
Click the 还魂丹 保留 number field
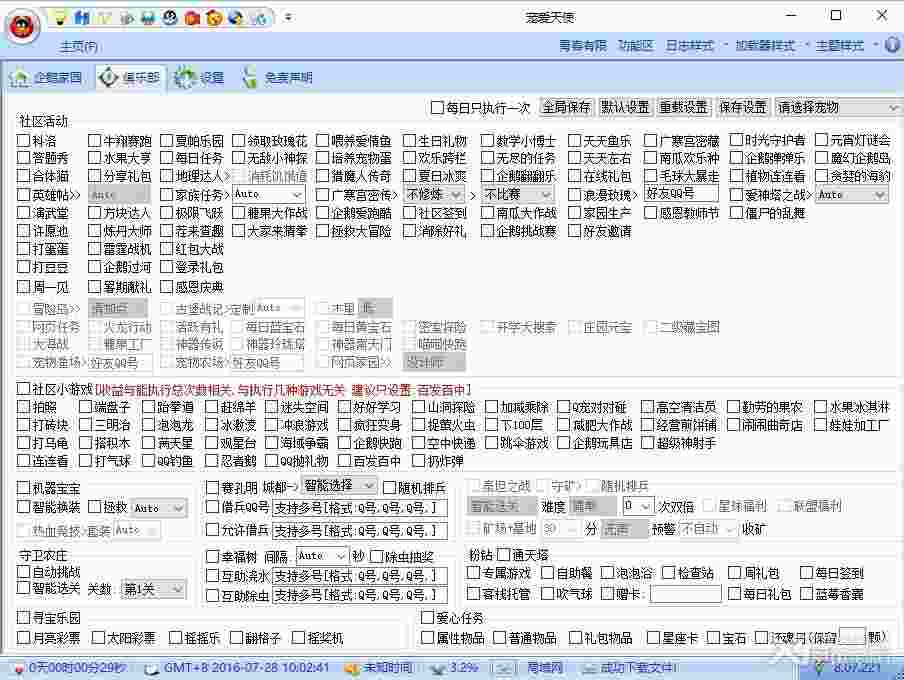(x=852, y=636)
